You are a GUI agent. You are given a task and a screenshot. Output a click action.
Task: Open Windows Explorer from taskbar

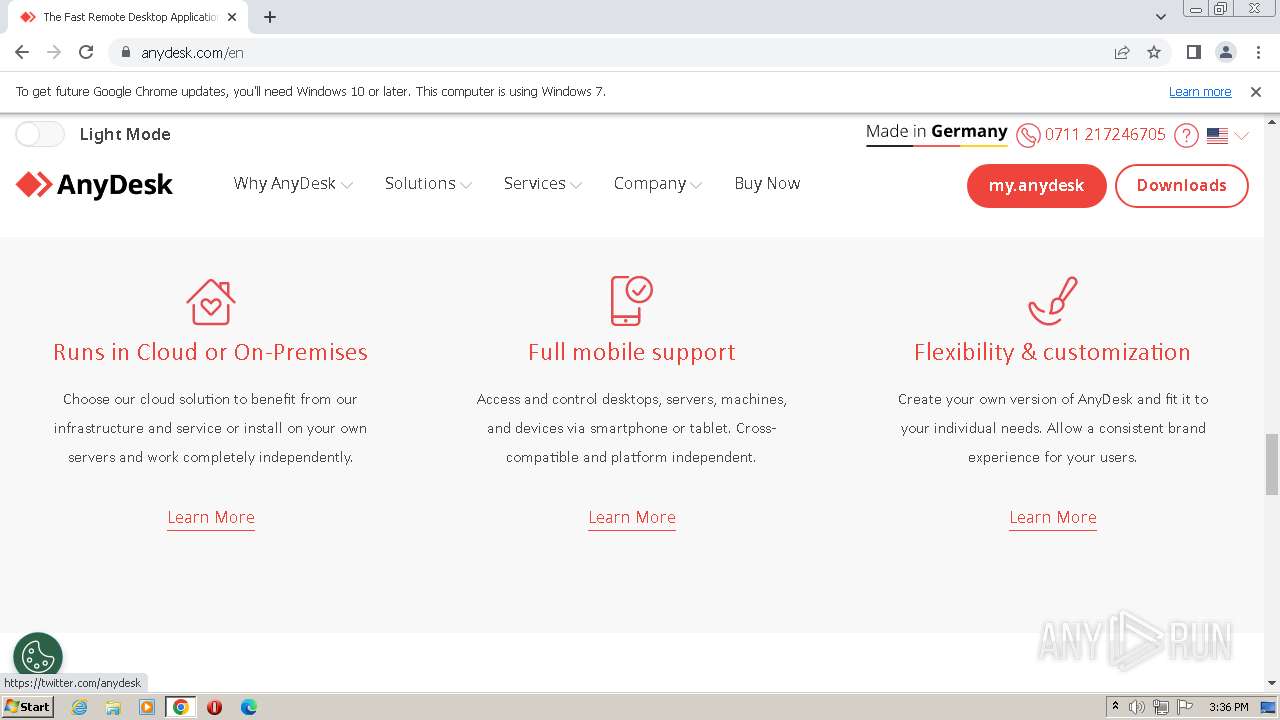click(113, 707)
